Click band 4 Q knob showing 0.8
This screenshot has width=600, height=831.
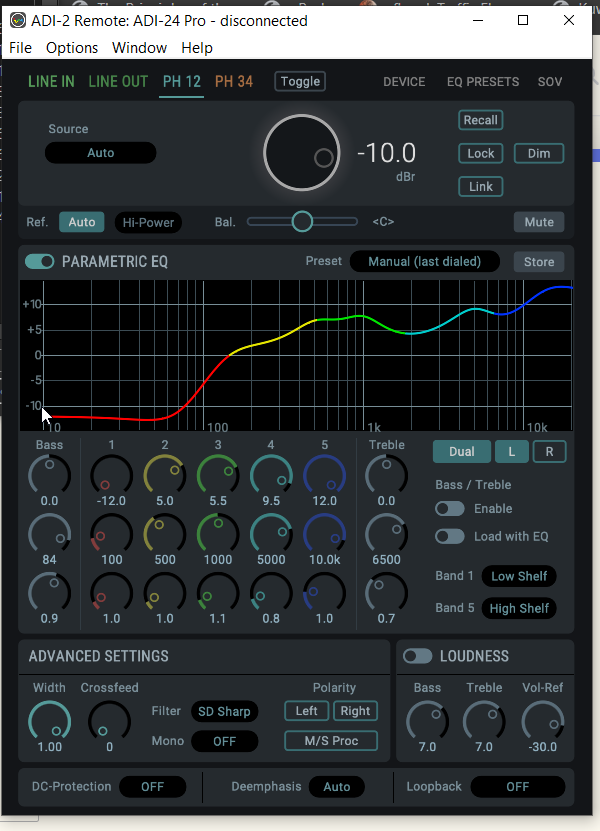click(x=271, y=593)
